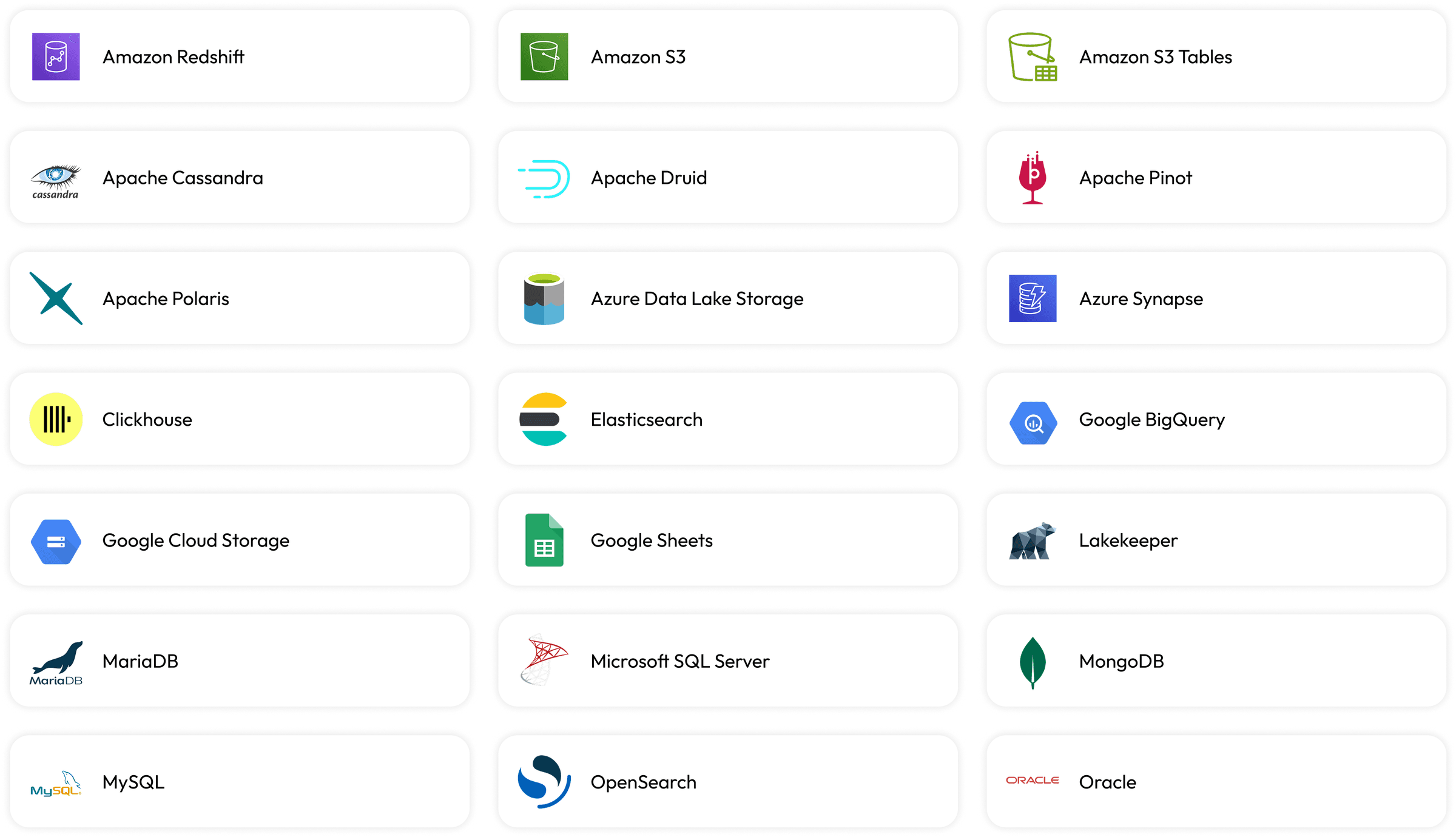Click the red Oracle wordmark logo
The height and width of the screenshot is (837, 1456).
pos(1033,780)
